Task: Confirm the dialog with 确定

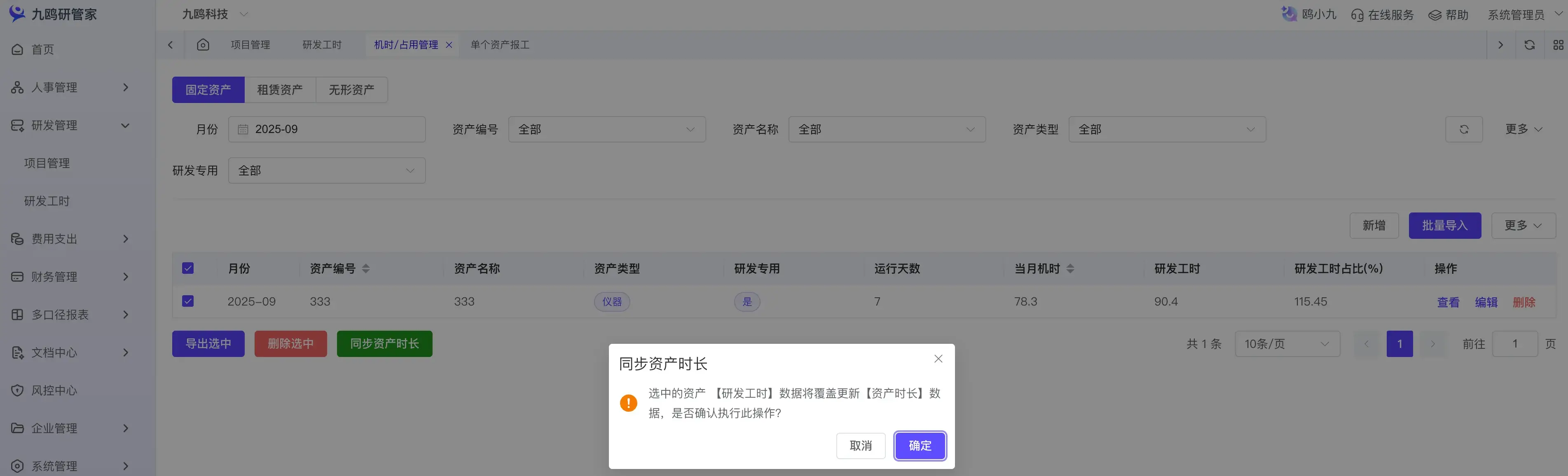Action: (x=920, y=446)
